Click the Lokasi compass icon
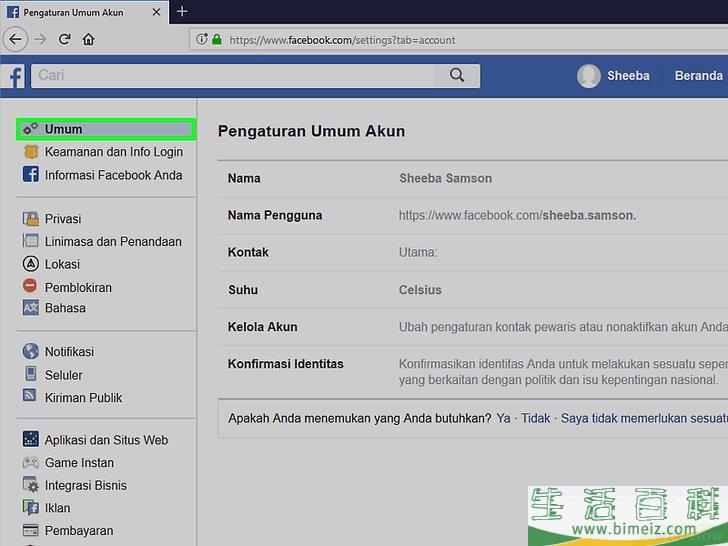The image size is (728, 546). (x=31, y=264)
